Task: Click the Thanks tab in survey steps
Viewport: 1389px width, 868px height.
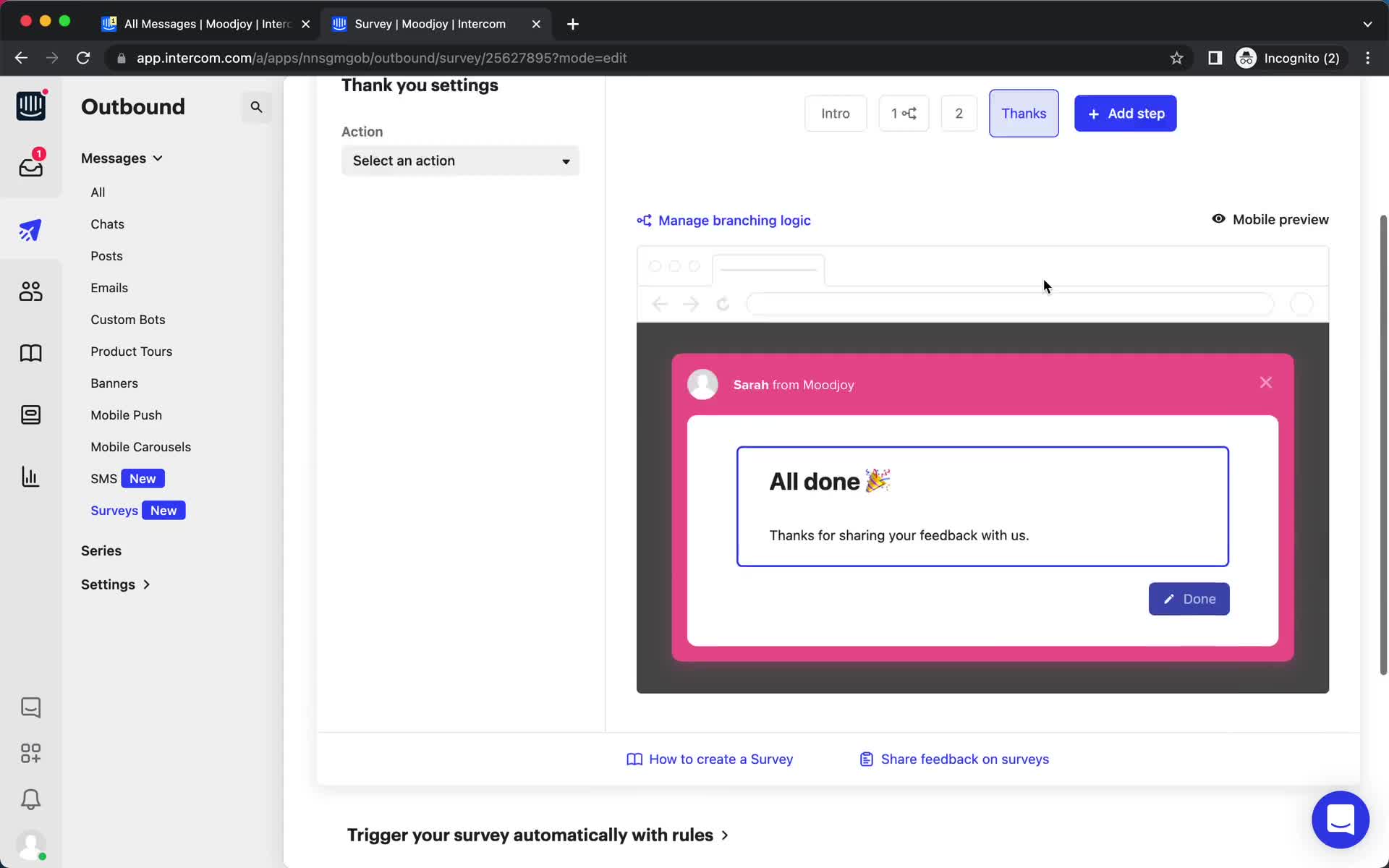Action: pos(1023,113)
